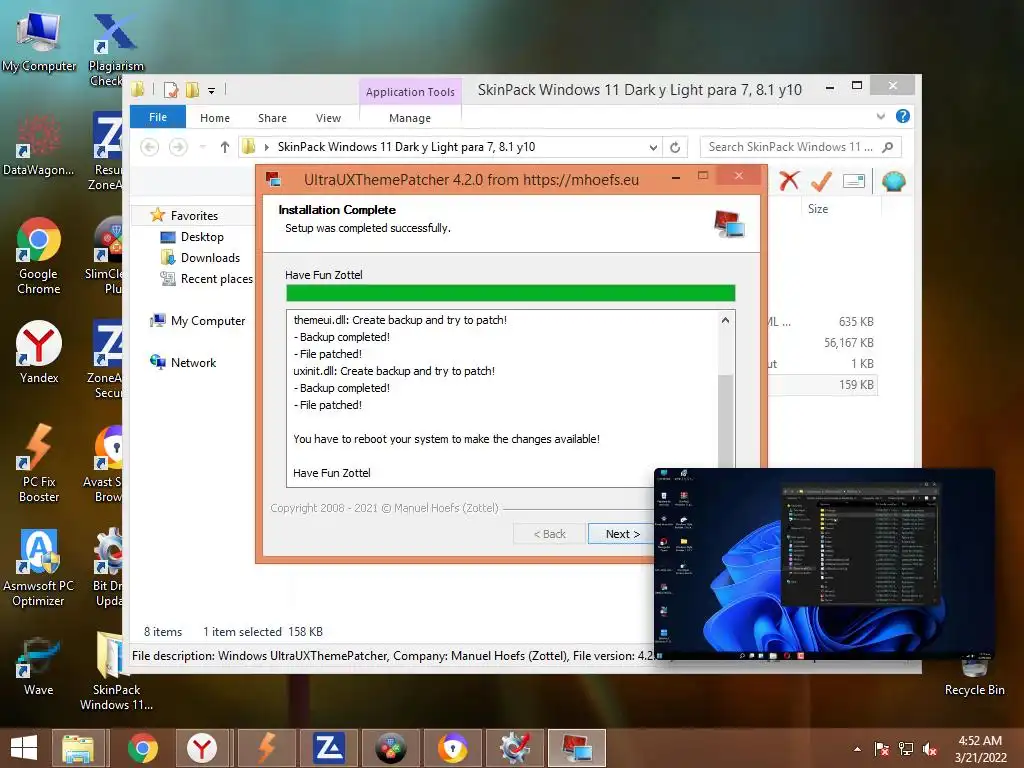The height and width of the screenshot is (768, 1024).
Task: Click Action Center flag tray icon
Action: [x=882, y=749]
